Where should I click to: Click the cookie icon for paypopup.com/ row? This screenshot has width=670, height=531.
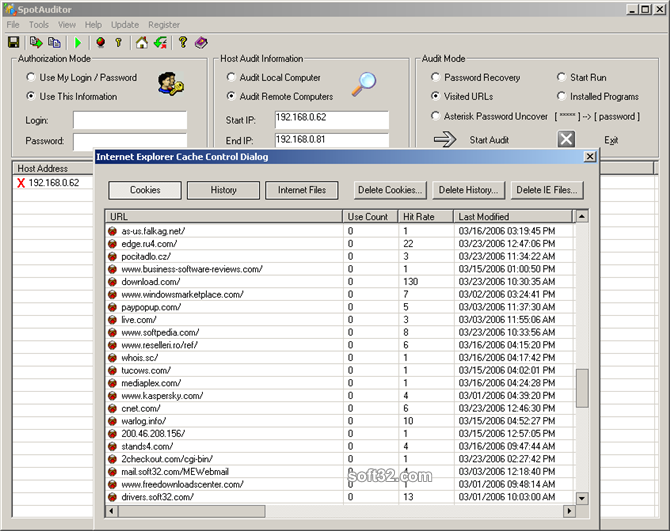coord(112,307)
